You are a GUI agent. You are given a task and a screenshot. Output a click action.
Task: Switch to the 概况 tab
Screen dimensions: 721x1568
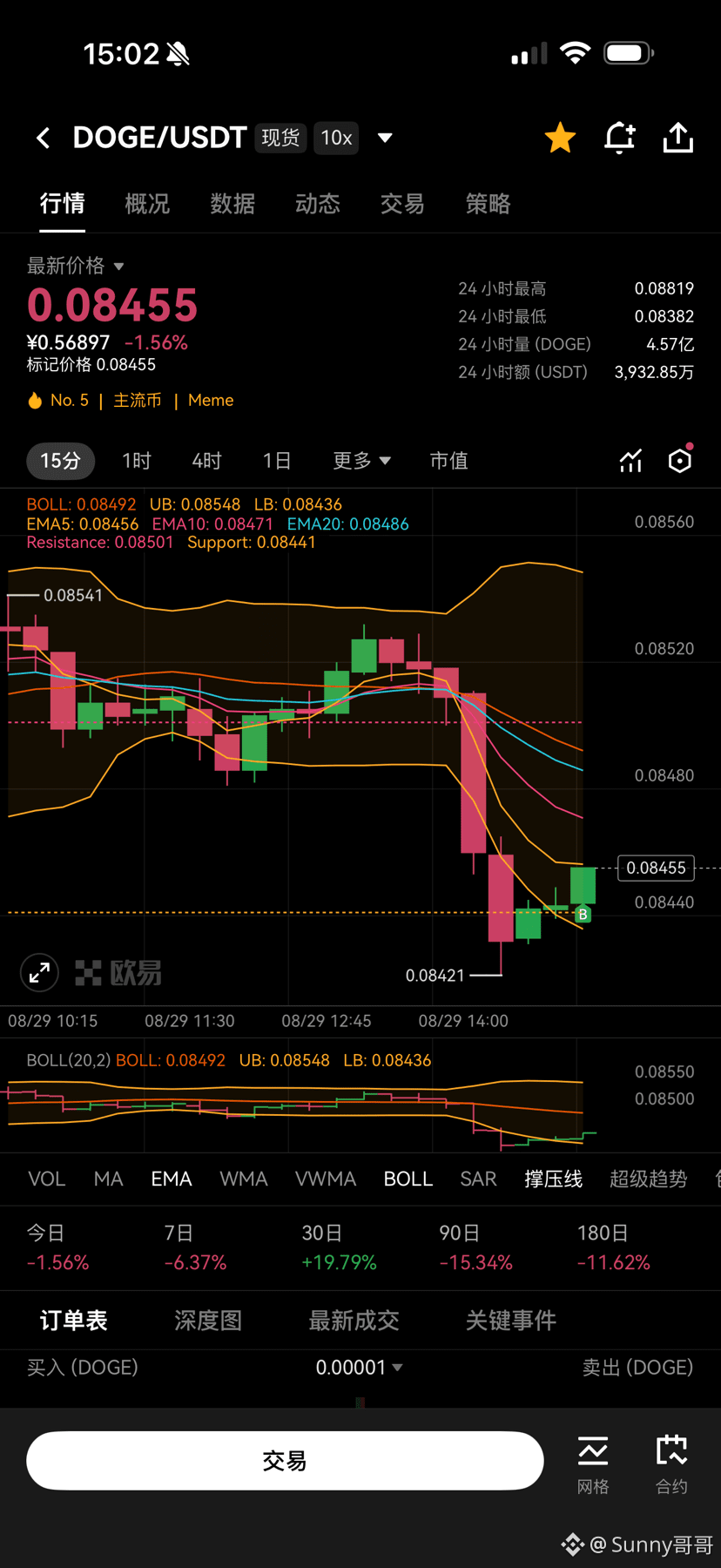point(147,204)
